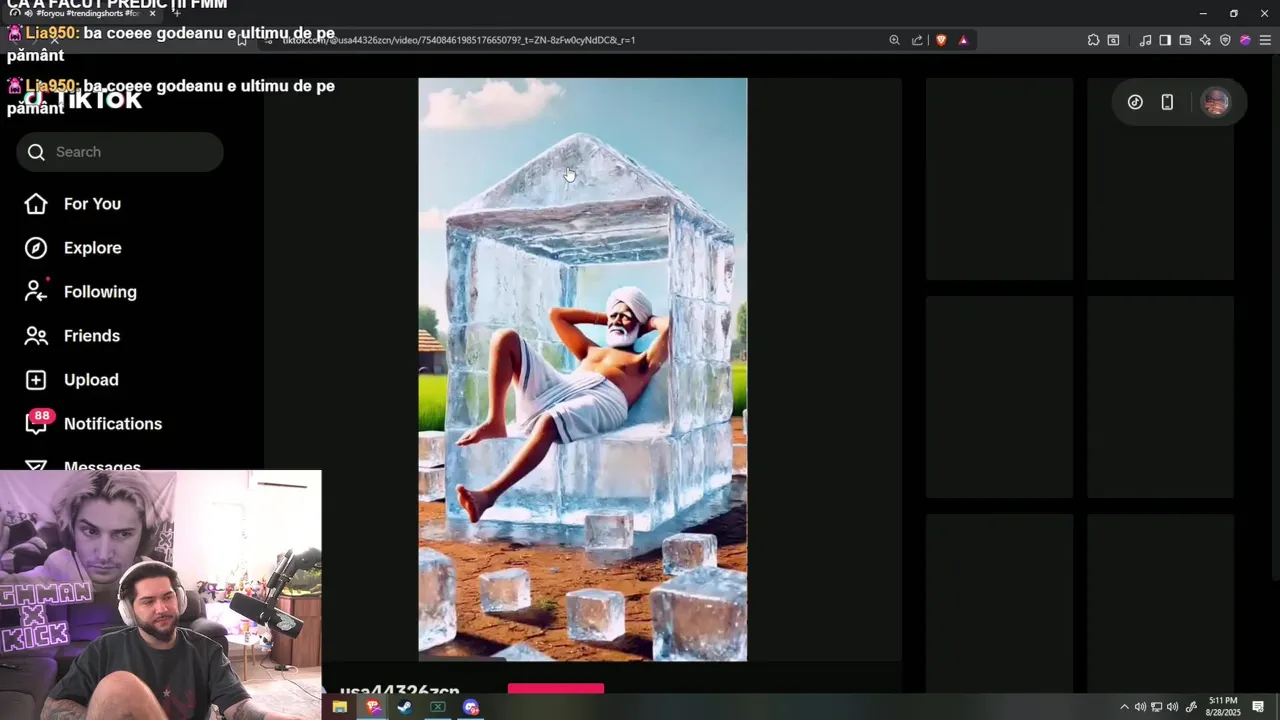The width and height of the screenshot is (1280, 720).
Task: Open the Brave Wallet icon
Action: click(1185, 40)
